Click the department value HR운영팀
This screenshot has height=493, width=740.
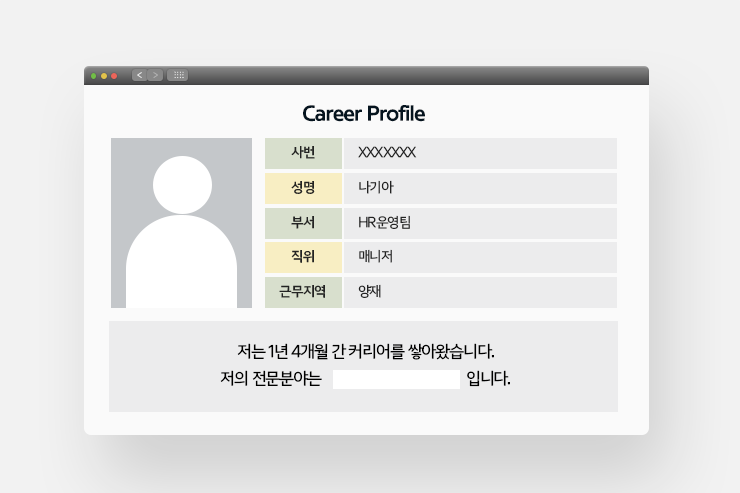coord(385,222)
